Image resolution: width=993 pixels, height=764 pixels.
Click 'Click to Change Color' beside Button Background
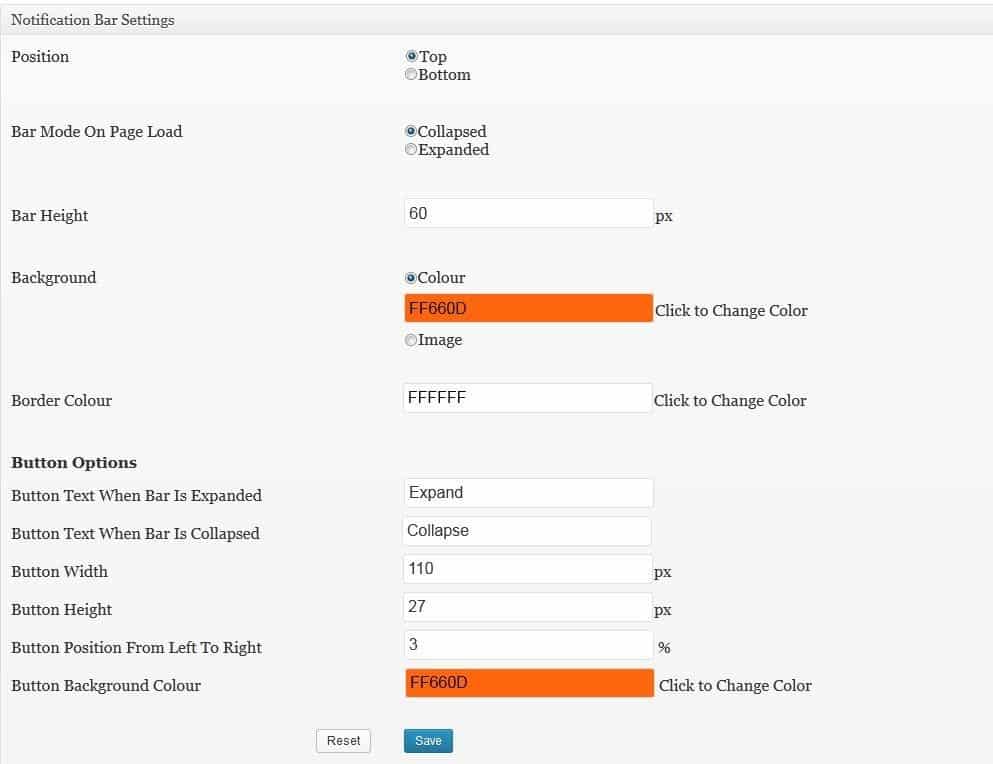point(735,685)
